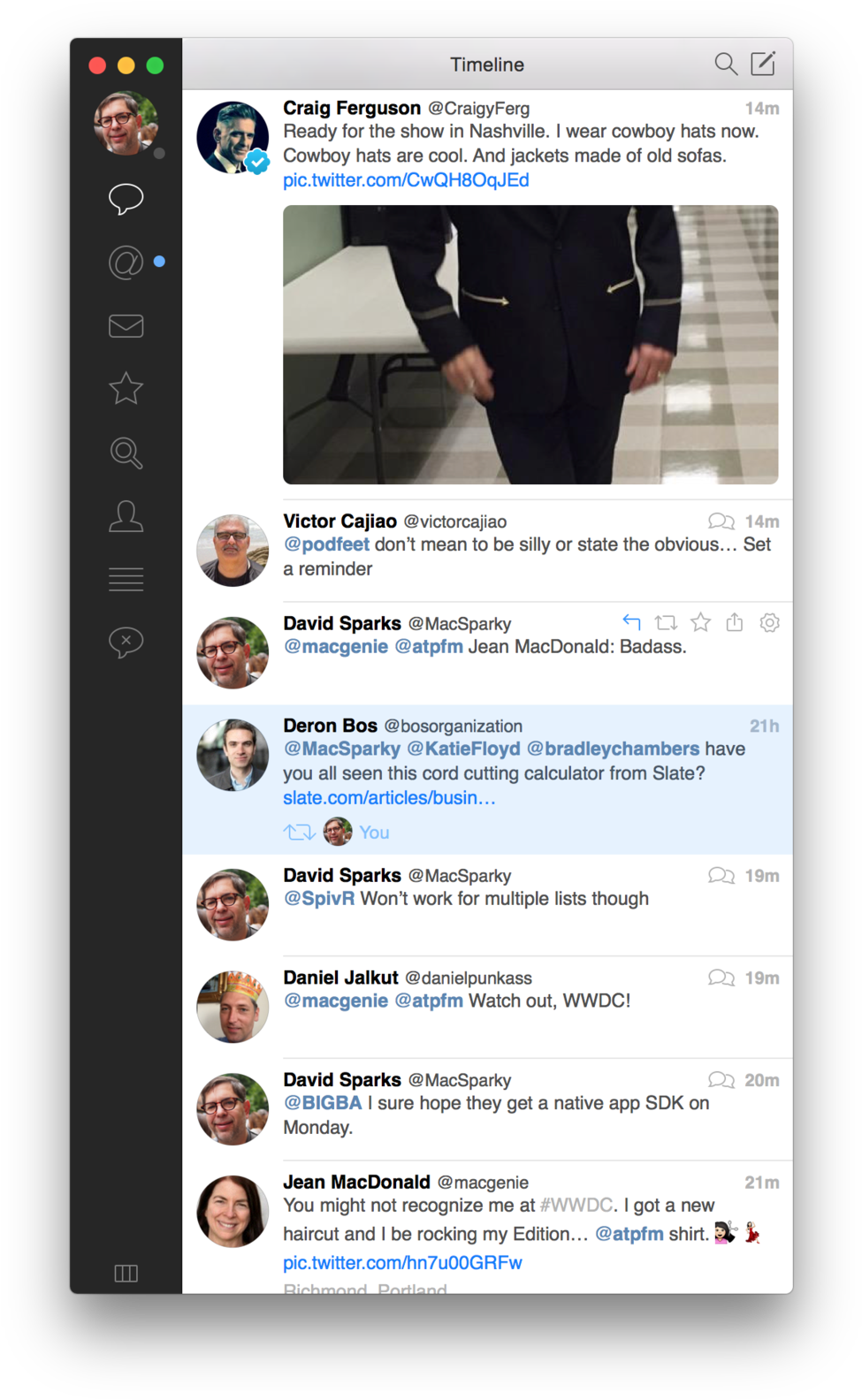The image size is (862, 1400).
Task: Favorite the Jean MacDonald: Badass tweet
Action: (700, 622)
